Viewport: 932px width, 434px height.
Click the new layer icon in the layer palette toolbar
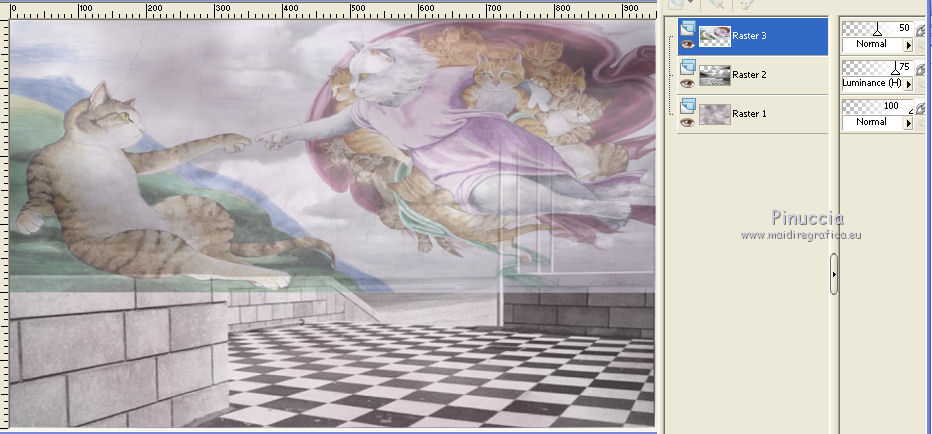tap(676, 4)
